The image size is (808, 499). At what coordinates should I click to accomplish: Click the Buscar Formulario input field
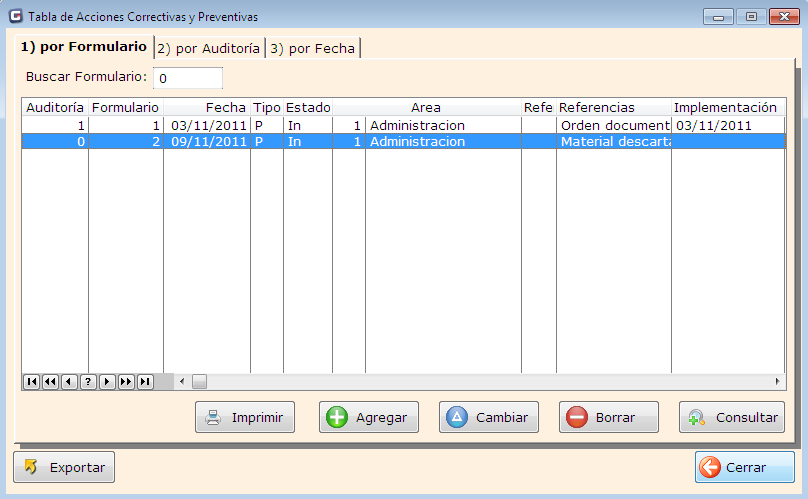coord(188,78)
